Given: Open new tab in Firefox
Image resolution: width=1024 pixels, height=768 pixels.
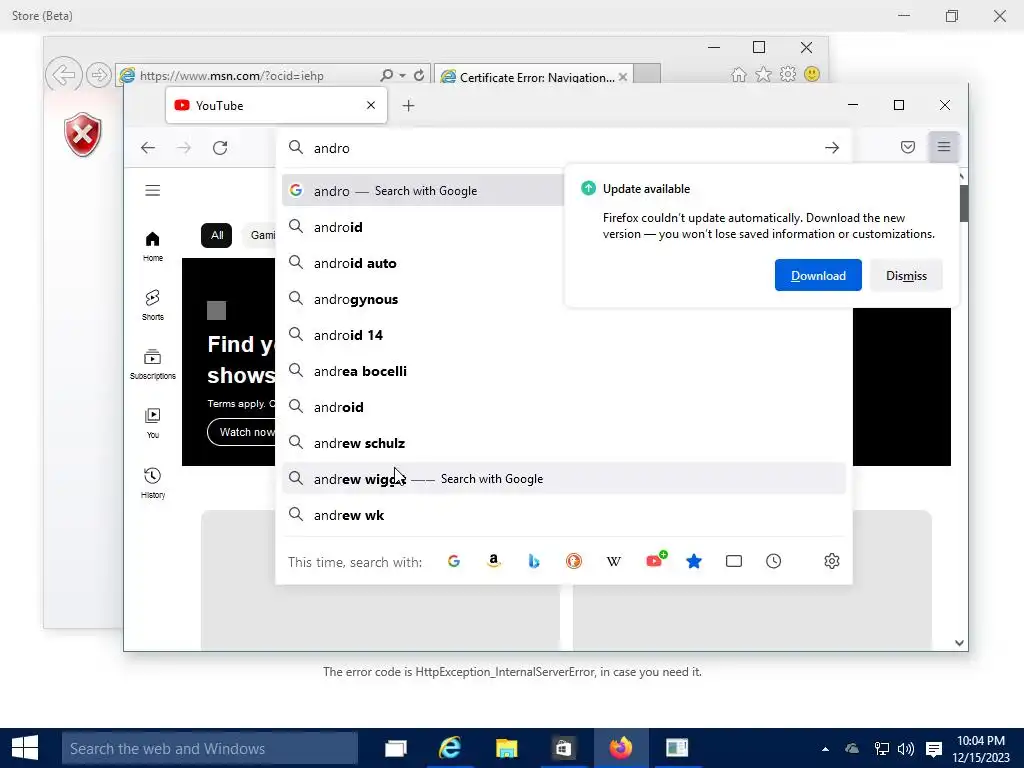Looking at the screenshot, I should [x=408, y=105].
